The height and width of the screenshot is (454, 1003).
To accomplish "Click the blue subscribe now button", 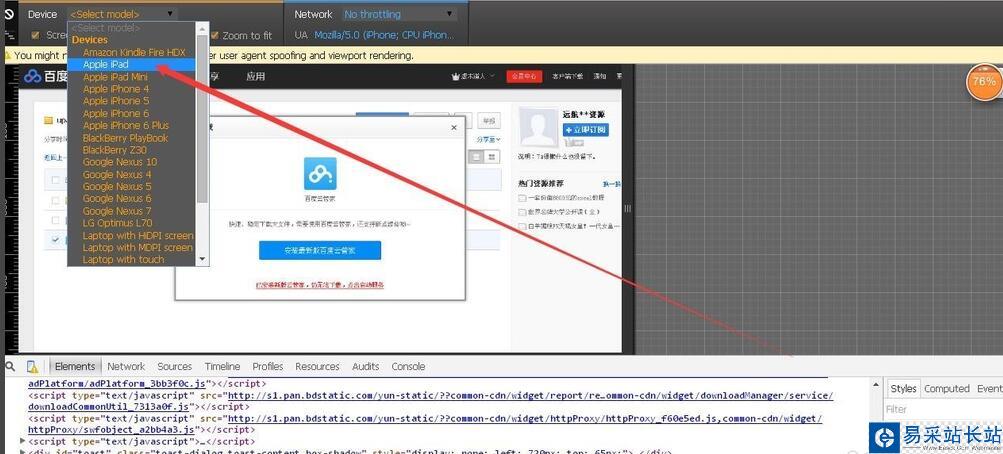I will click(x=586, y=130).
